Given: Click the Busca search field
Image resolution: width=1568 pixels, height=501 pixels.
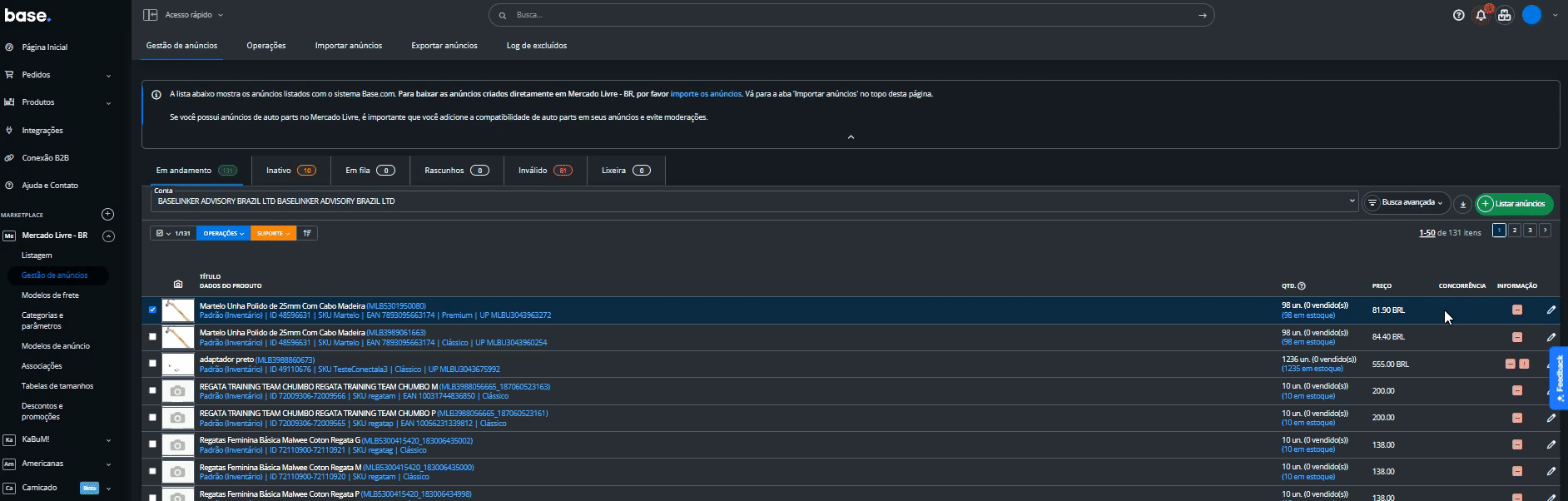Looking at the screenshot, I should coord(849,15).
